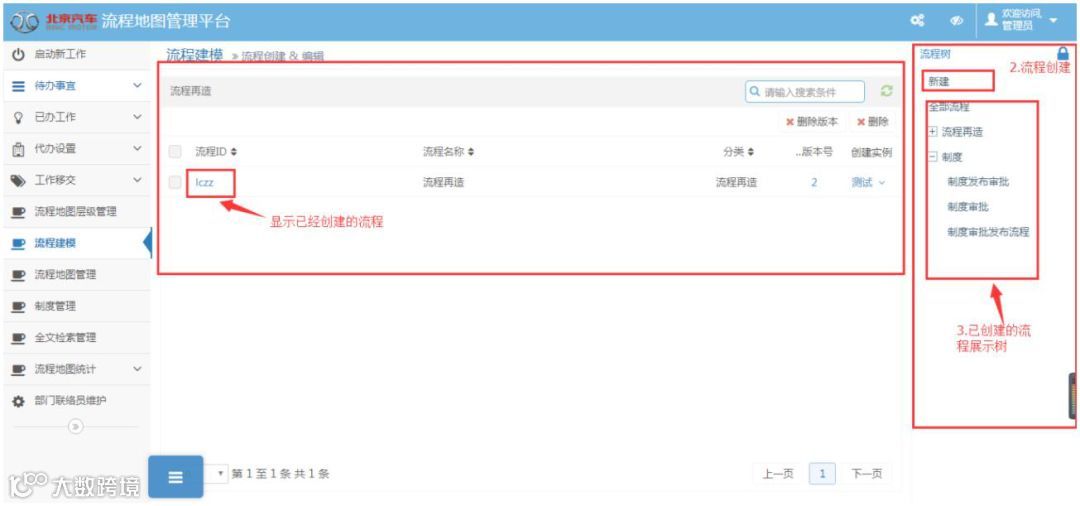Click the cup icon beside 流程地图统计
Image resolution: width=1080 pixels, height=506 pixels.
point(19,370)
